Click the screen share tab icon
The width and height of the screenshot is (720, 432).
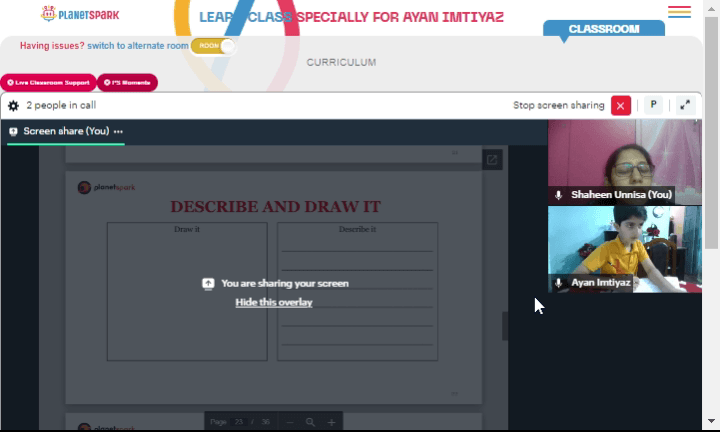(13, 131)
